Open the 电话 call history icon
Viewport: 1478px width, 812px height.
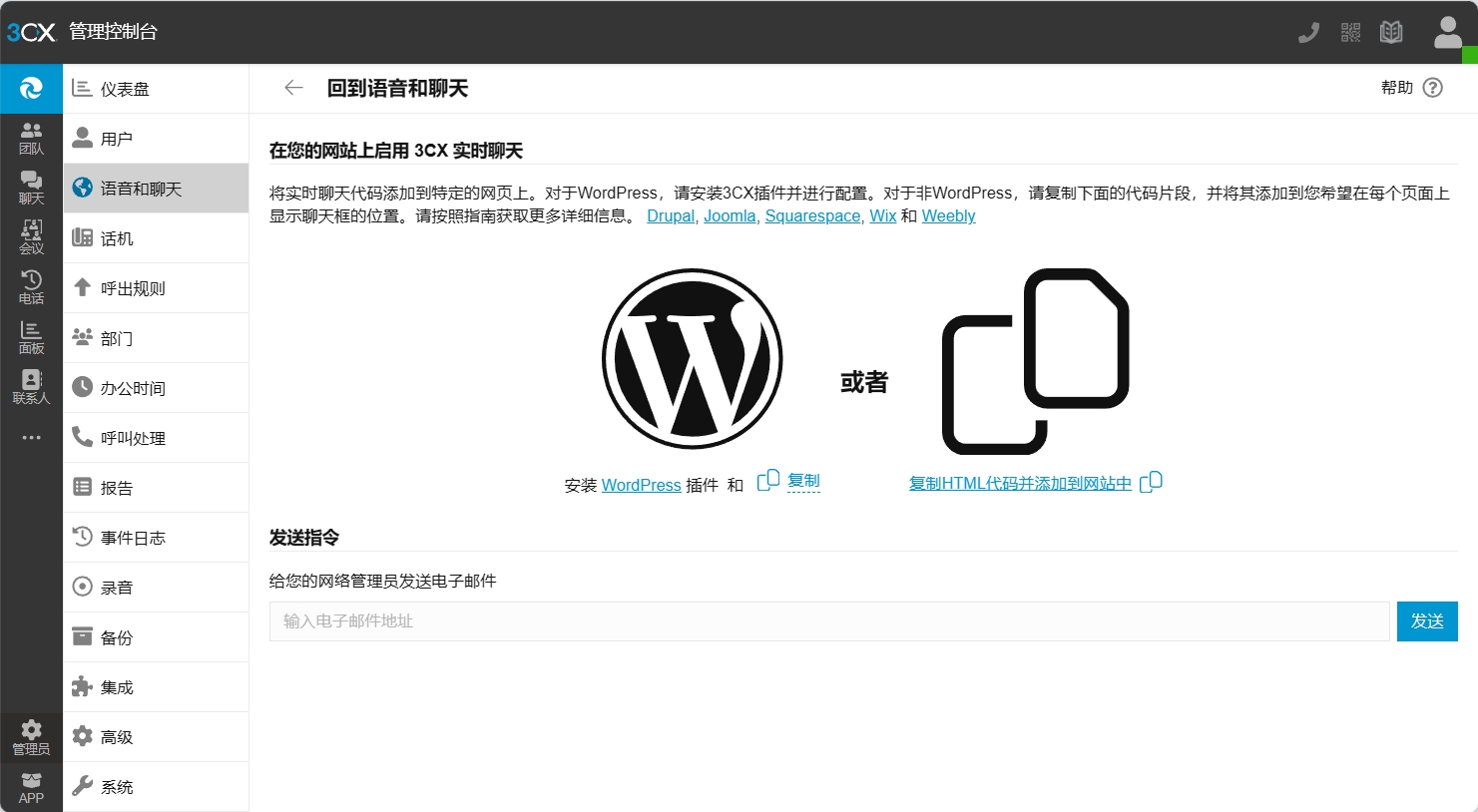[x=31, y=285]
